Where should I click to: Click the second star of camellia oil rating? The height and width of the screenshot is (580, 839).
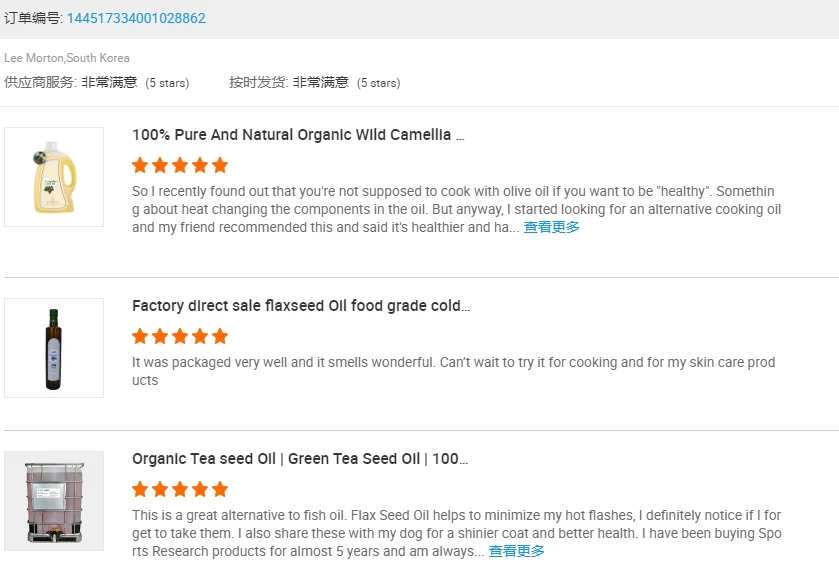160,165
